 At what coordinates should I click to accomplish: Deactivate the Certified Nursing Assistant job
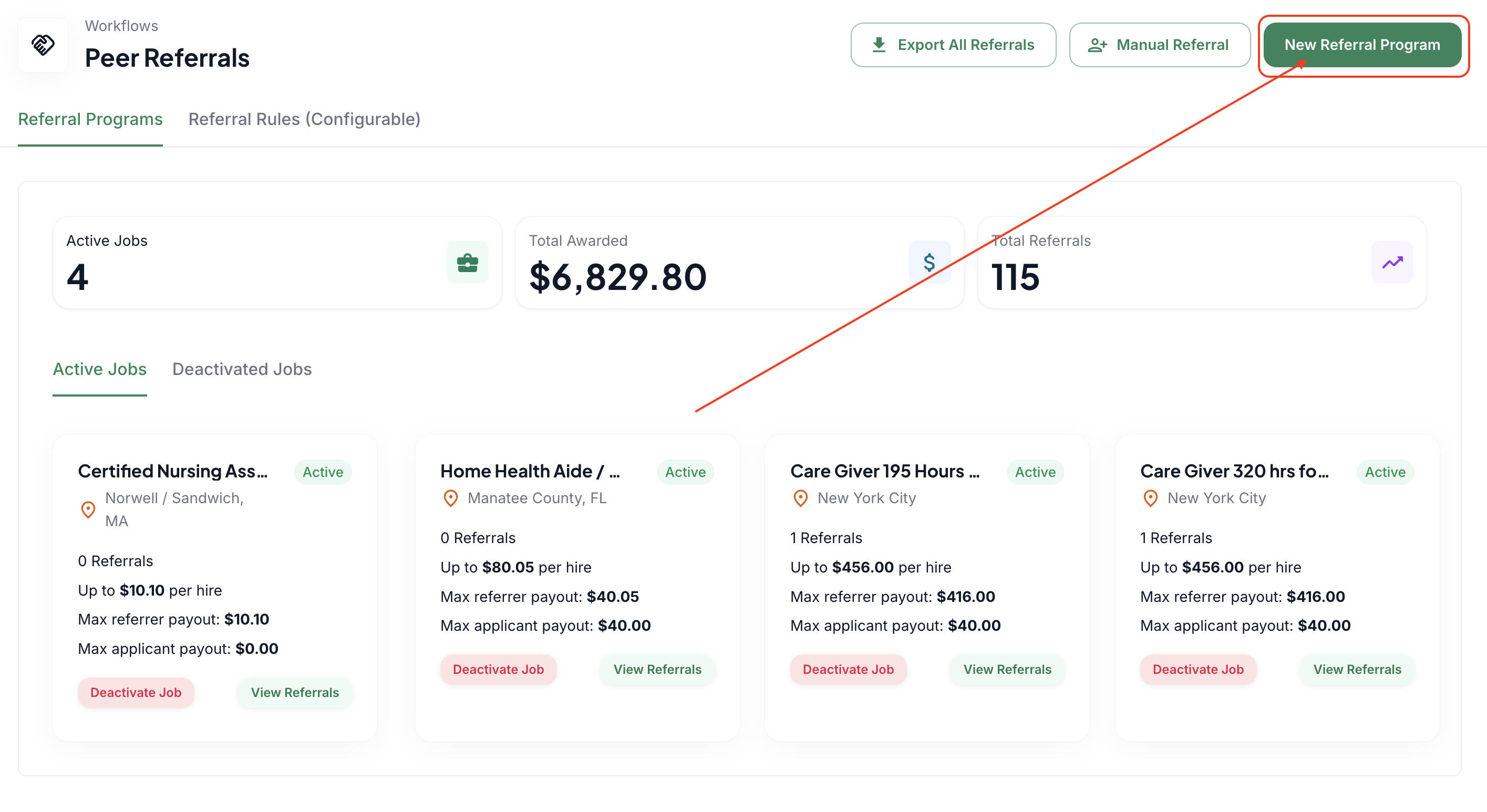136,693
